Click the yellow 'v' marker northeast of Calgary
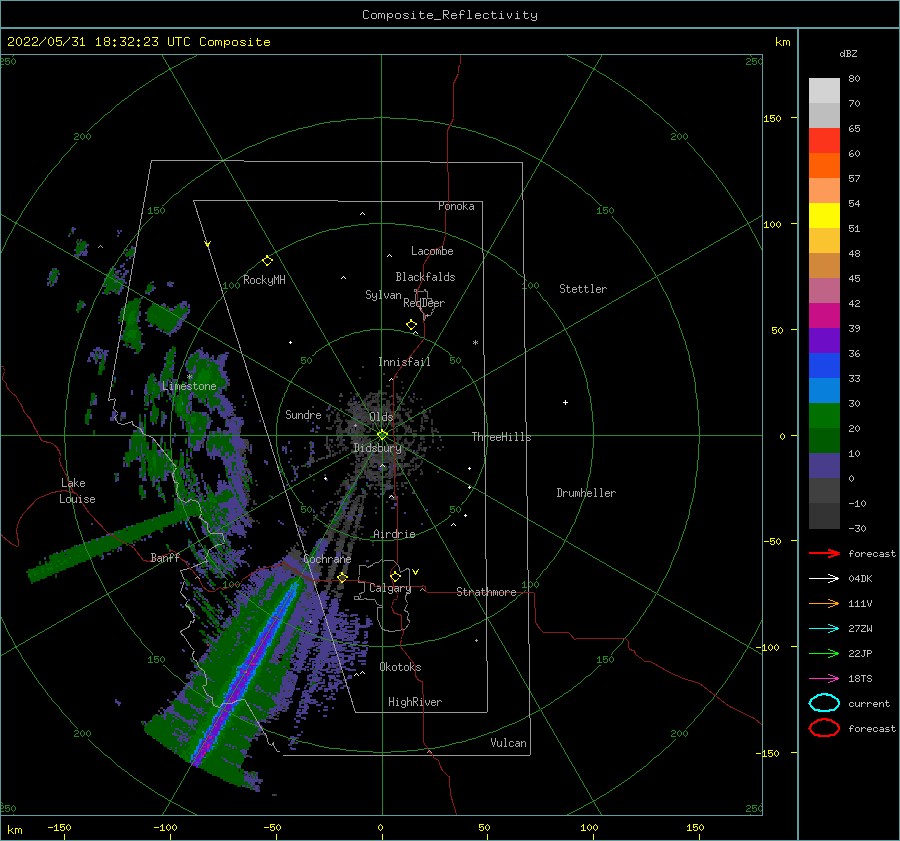Image resolution: width=900 pixels, height=841 pixels. coord(416,572)
